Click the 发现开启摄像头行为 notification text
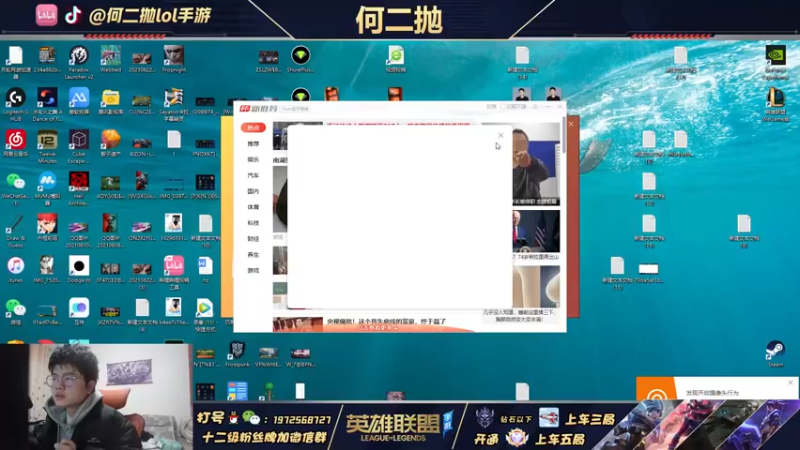 pos(712,393)
